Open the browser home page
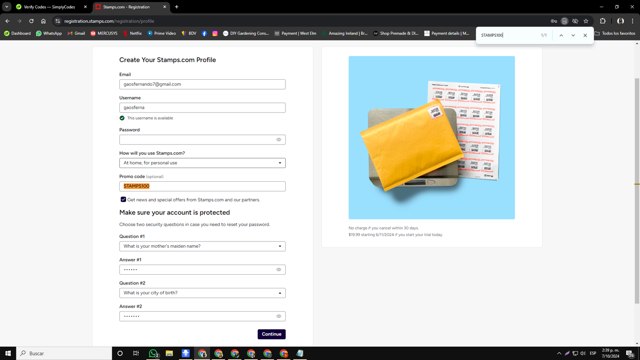640x360 pixels. pos(43,21)
